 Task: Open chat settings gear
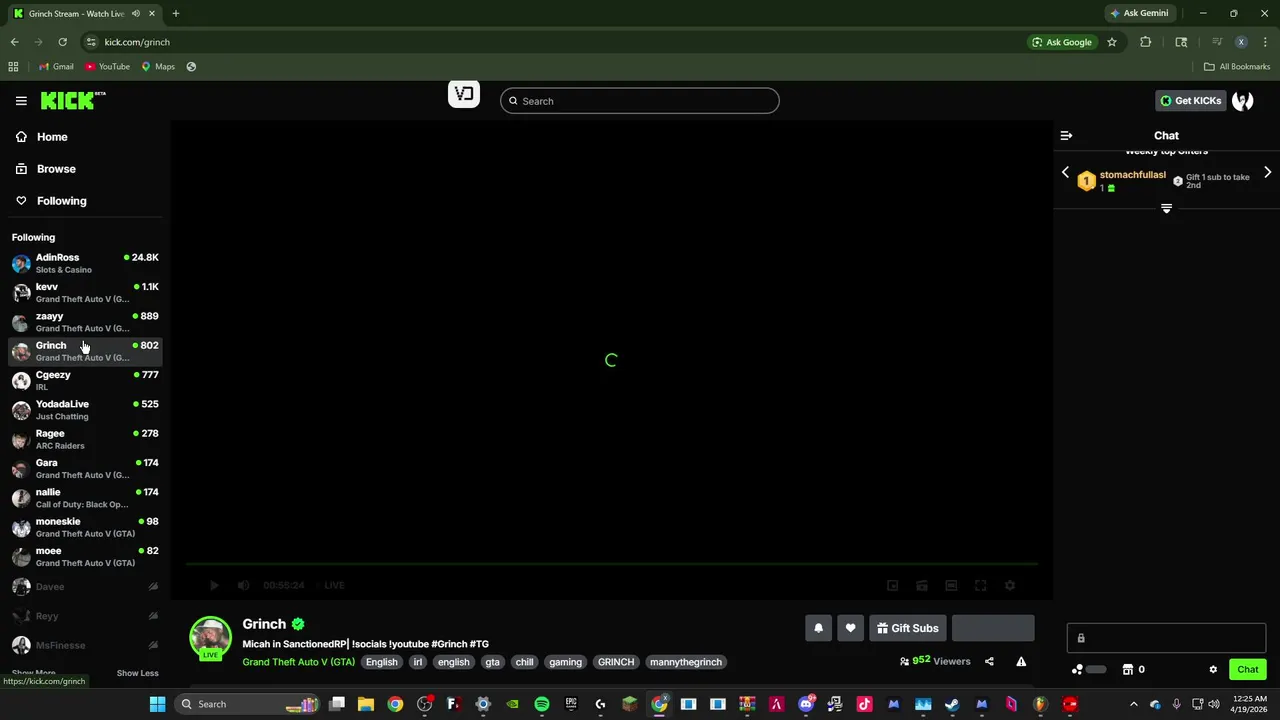point(1213,670)
